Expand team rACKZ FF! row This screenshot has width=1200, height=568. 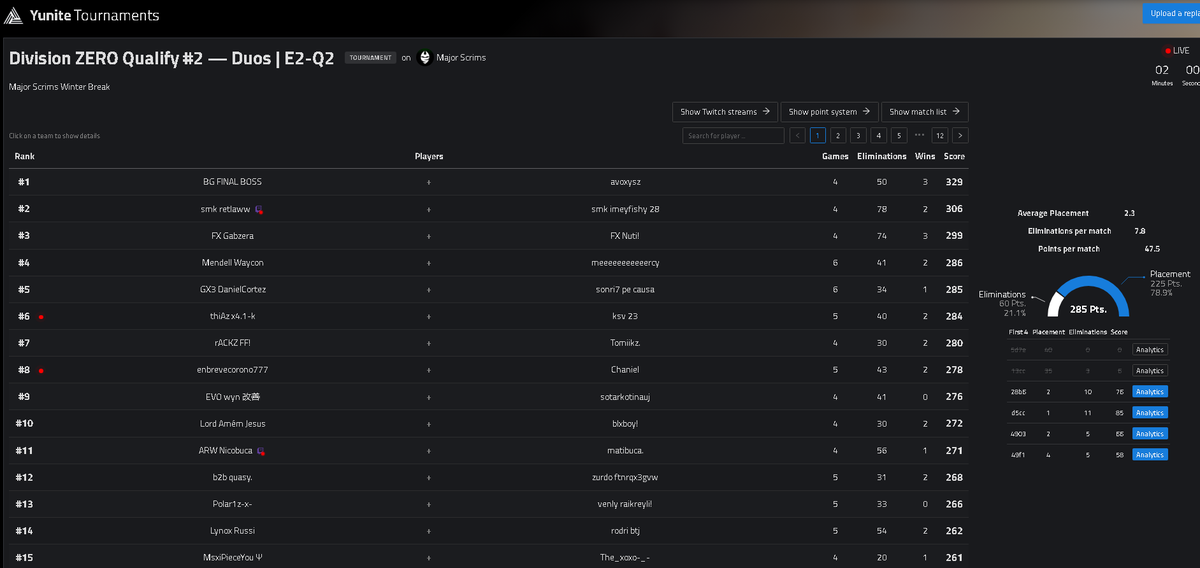[x=488, y=344]
